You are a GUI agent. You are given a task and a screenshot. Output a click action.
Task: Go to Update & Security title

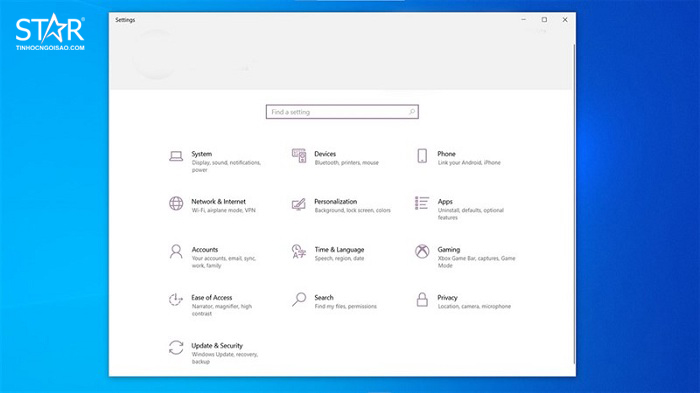click(x=217, y=346)
